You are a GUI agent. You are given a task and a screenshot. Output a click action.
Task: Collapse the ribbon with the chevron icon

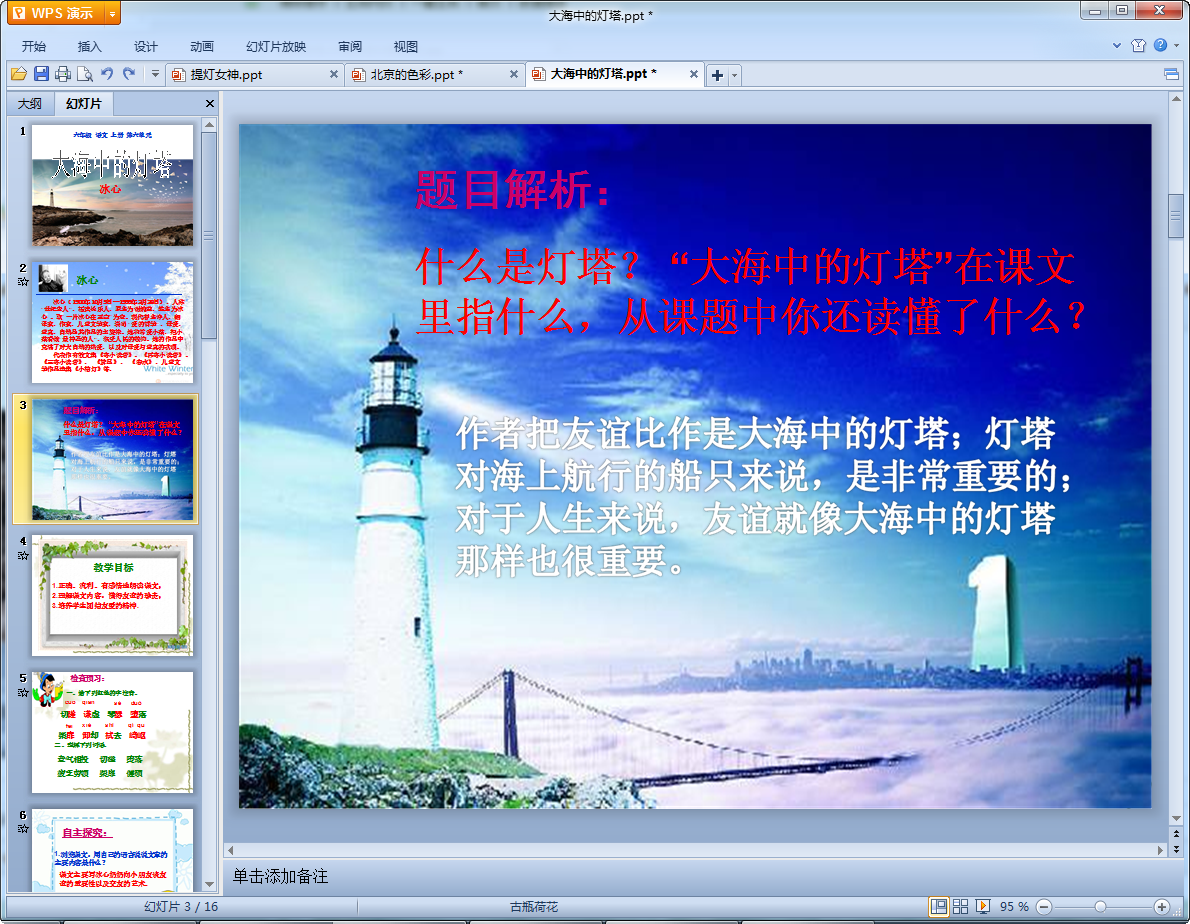point(1116,46)
